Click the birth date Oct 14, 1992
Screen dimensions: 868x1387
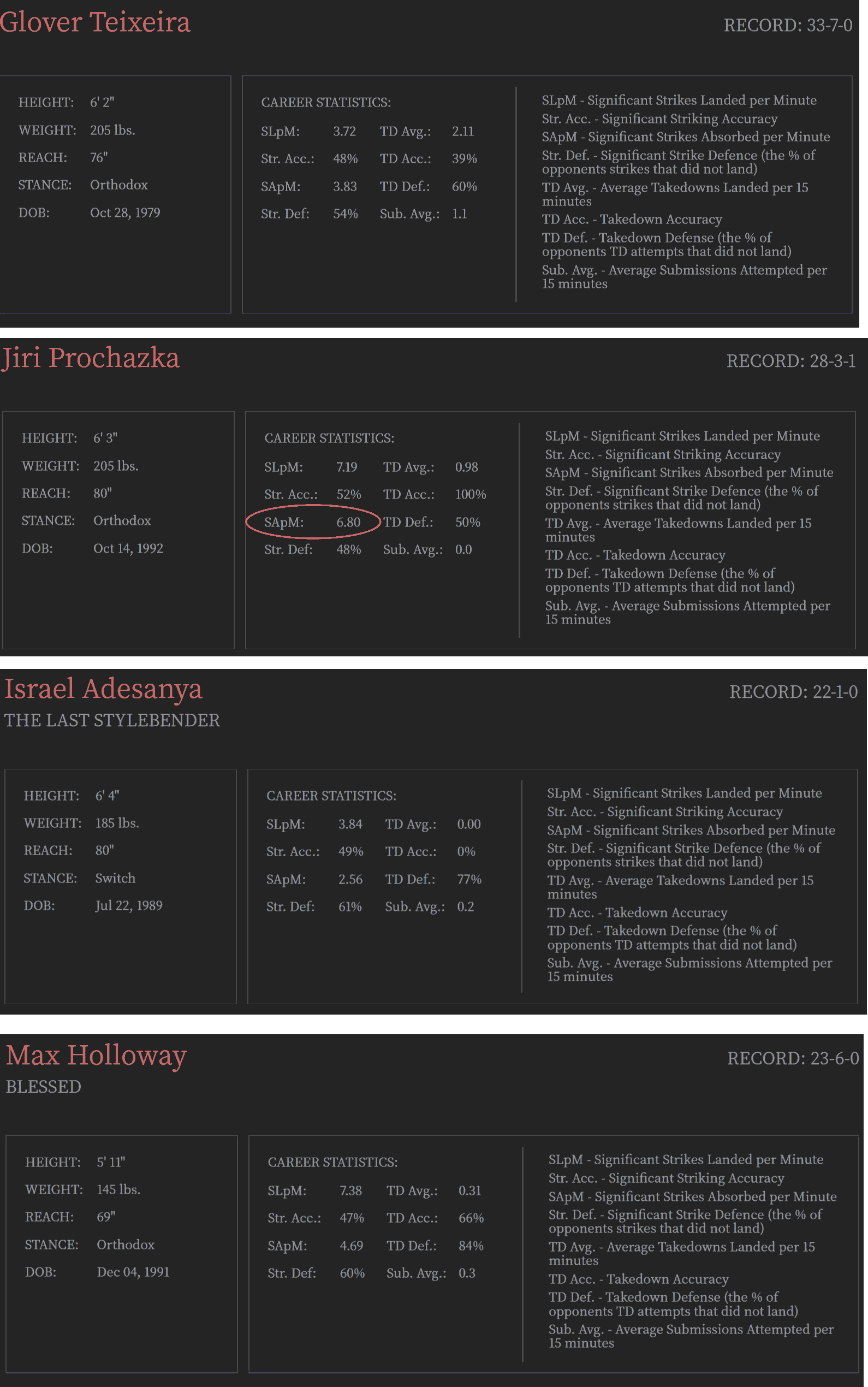click(x=128, y=548)
